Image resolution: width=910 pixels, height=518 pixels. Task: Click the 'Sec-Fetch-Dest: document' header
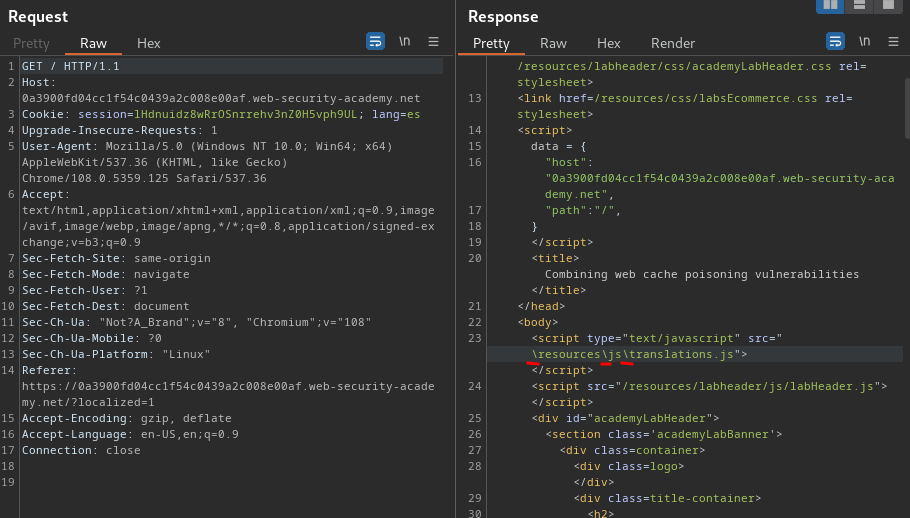tap(106, 306)
